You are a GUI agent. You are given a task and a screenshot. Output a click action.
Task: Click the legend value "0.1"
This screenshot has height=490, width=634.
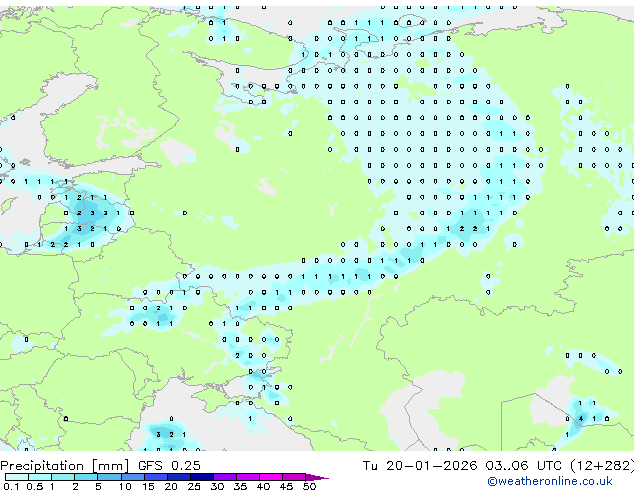(11, 486)
